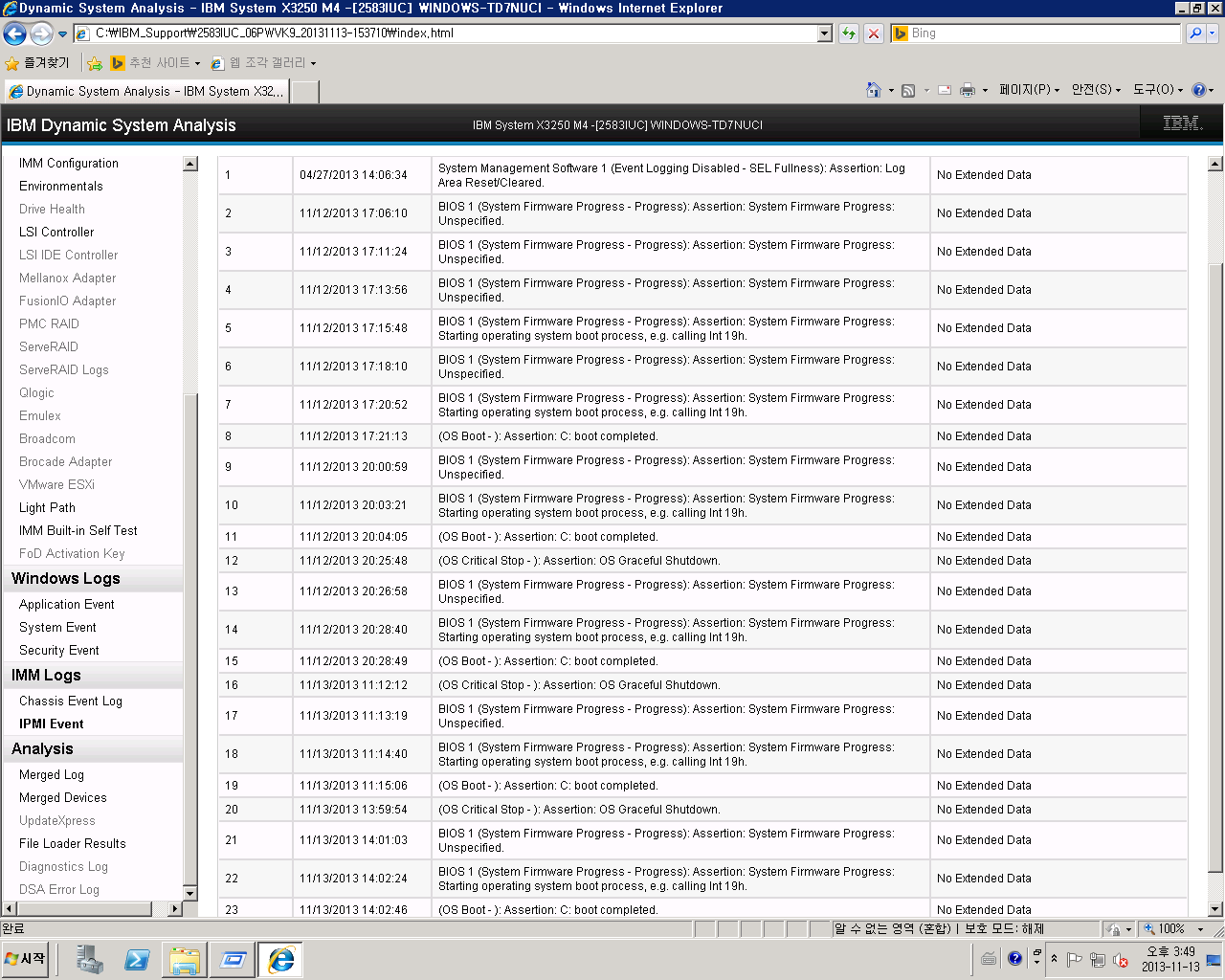The width and height of the screenshot is (1225, 980).
Task: Click the blue Help question mark icon
Action: [1199, 90]
